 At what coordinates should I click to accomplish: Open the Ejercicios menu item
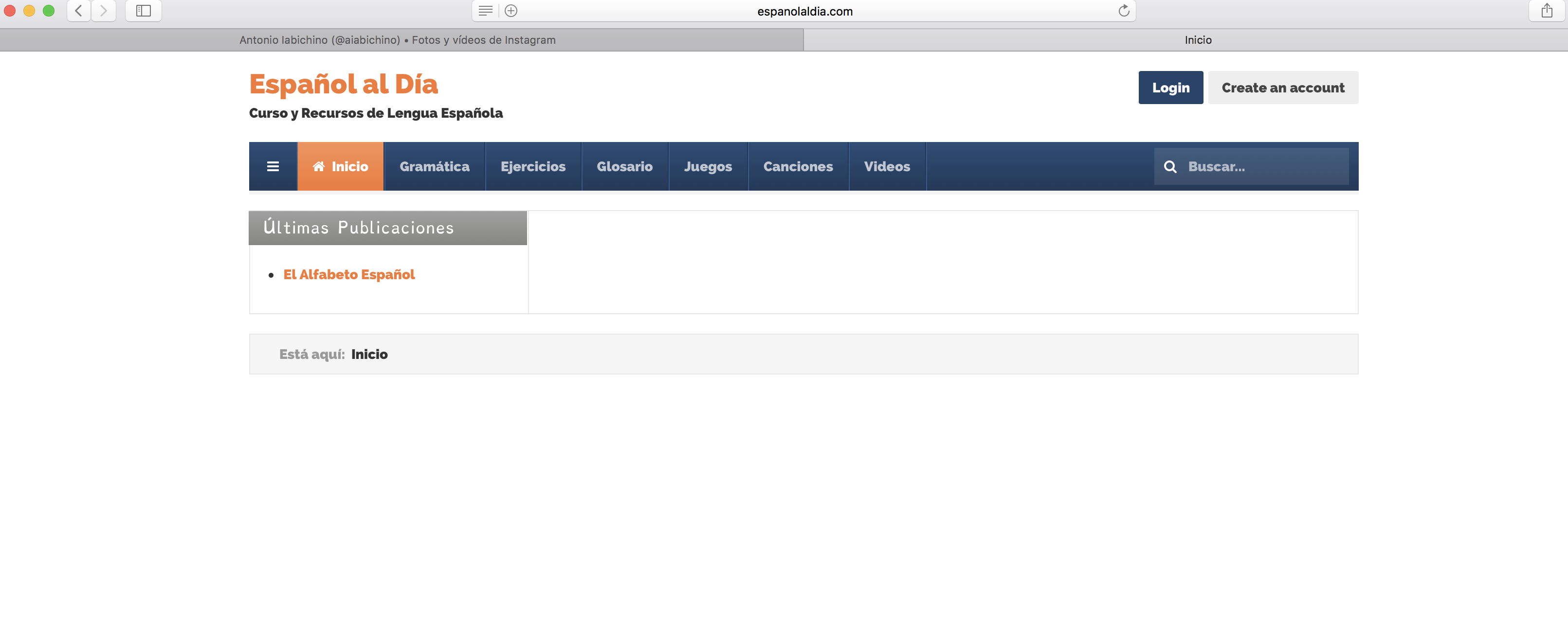[532, 166]
